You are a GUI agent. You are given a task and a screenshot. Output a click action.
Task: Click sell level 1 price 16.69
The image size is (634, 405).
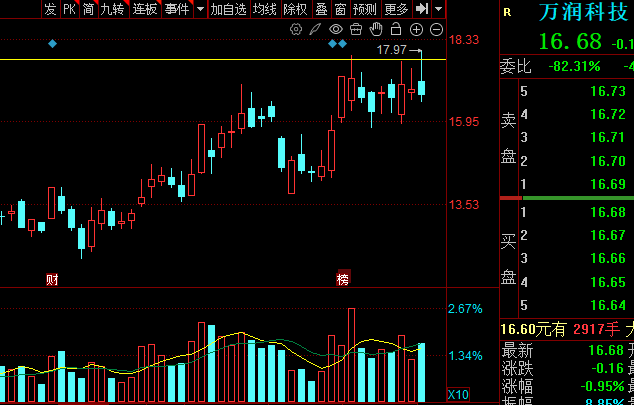(x=608, y=184)
